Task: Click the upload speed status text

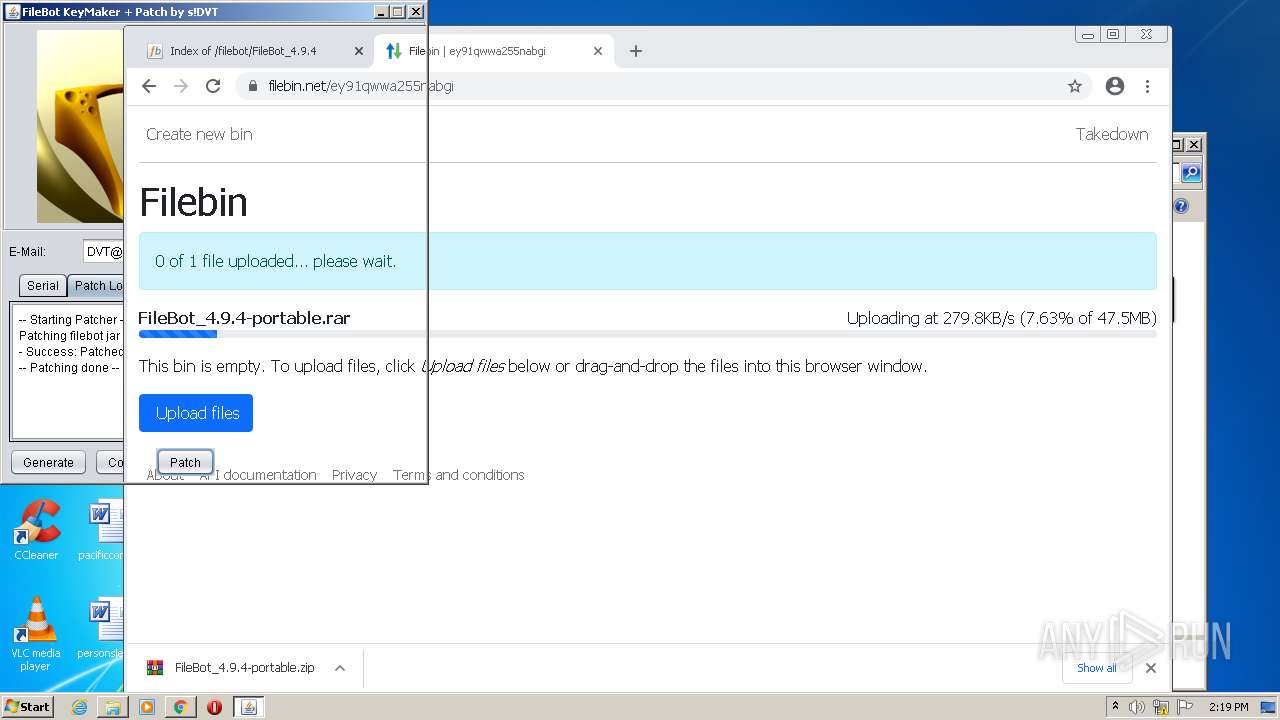Action: click(x=1001, y=318)
